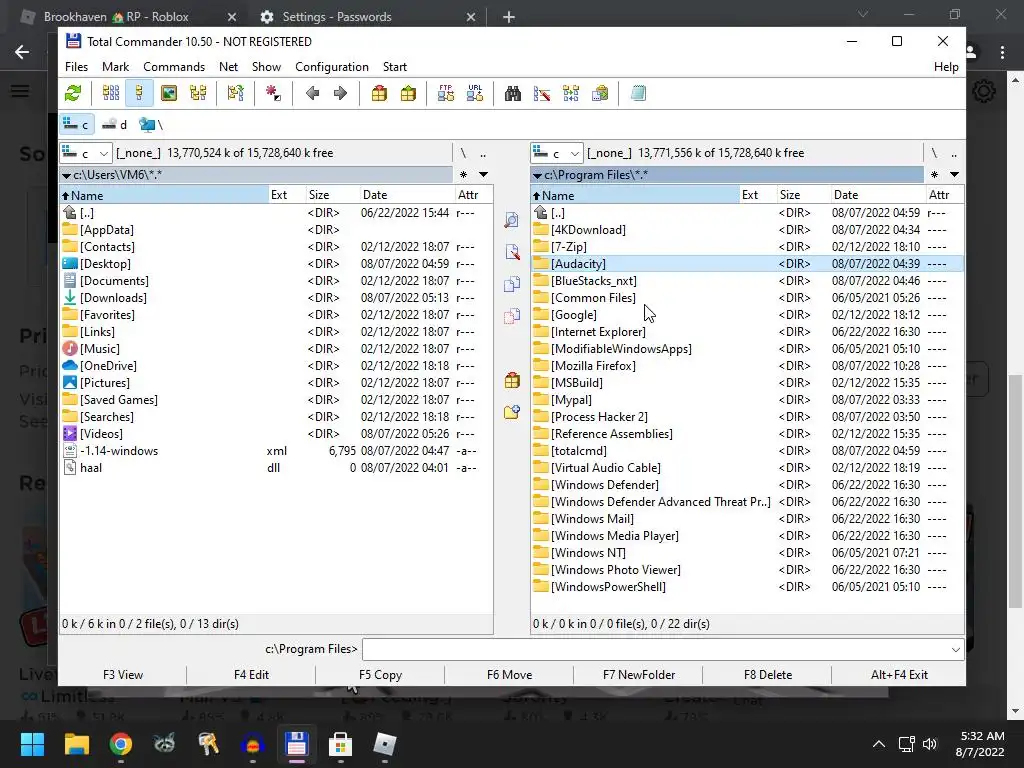This screenshot has height=768, width=1024.
Task: Select the [Downloads] folder in left panel
Action: pyautogui.click(x=276, y=298)
